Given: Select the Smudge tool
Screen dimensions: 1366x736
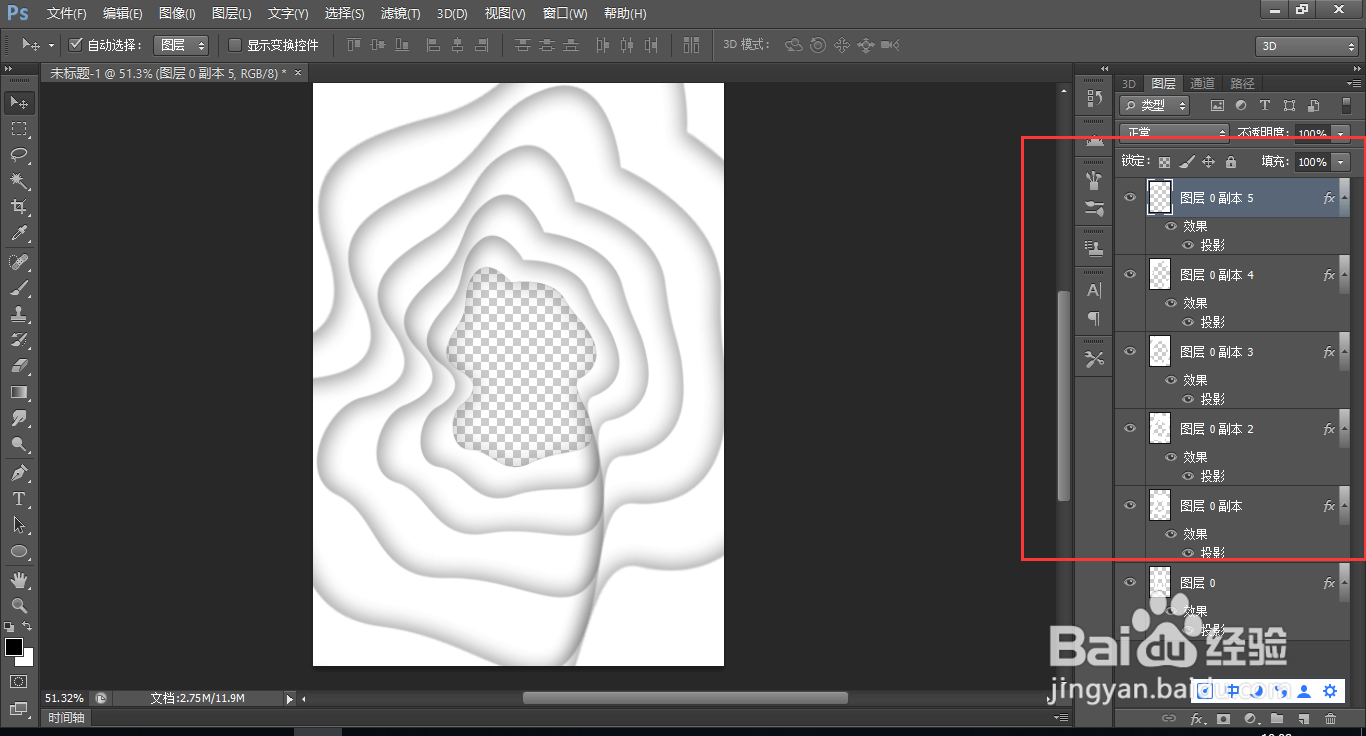Looking at the screenshot, I should point(19,418).
